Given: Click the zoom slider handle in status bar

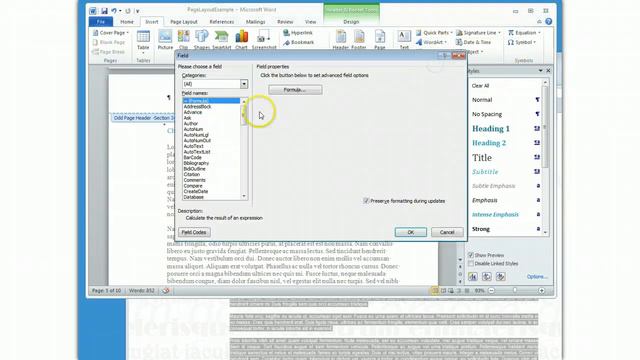Looking at the screenshot, I should pos(515,290).
